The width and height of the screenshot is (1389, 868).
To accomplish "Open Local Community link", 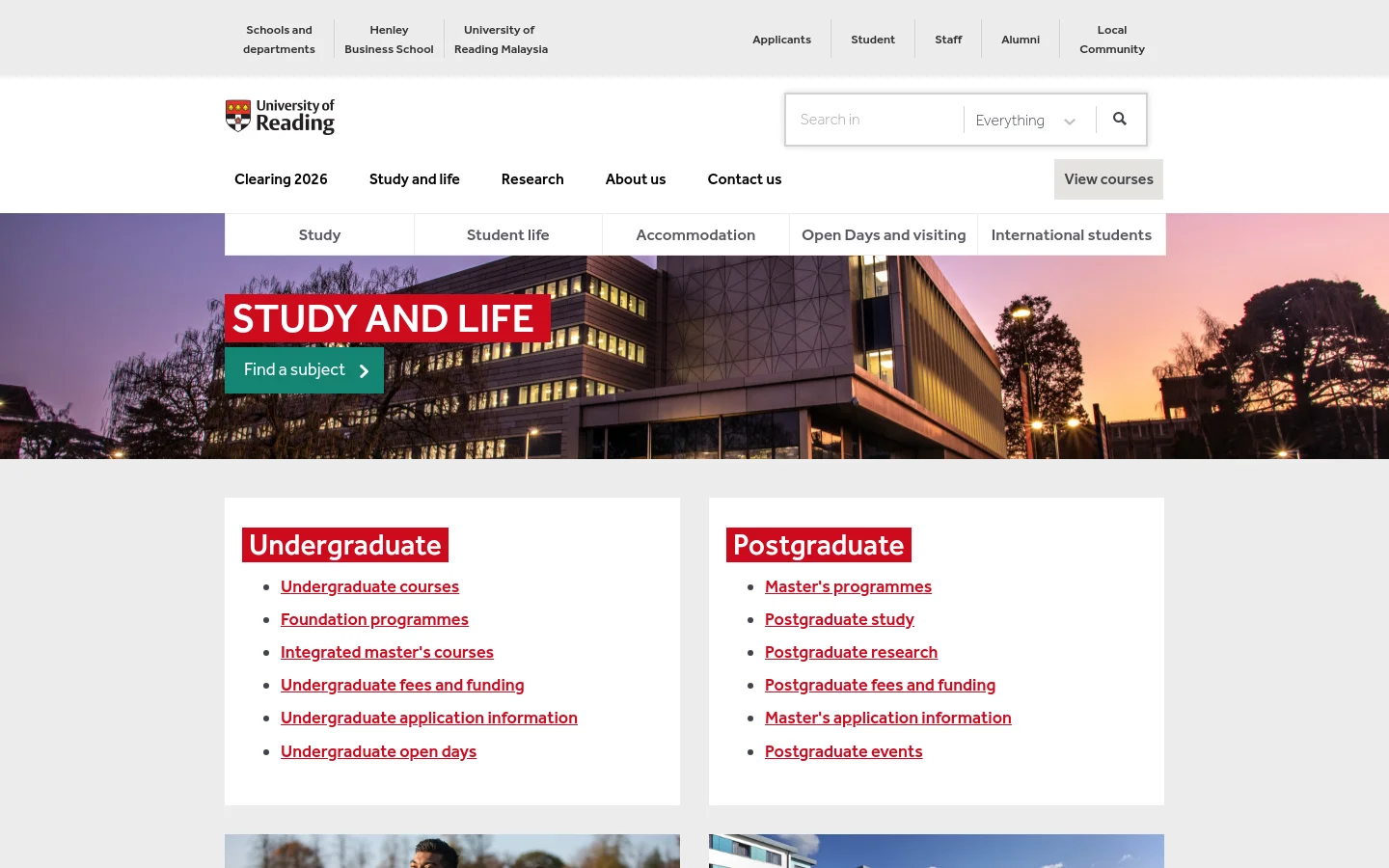I will point(1112,40).
